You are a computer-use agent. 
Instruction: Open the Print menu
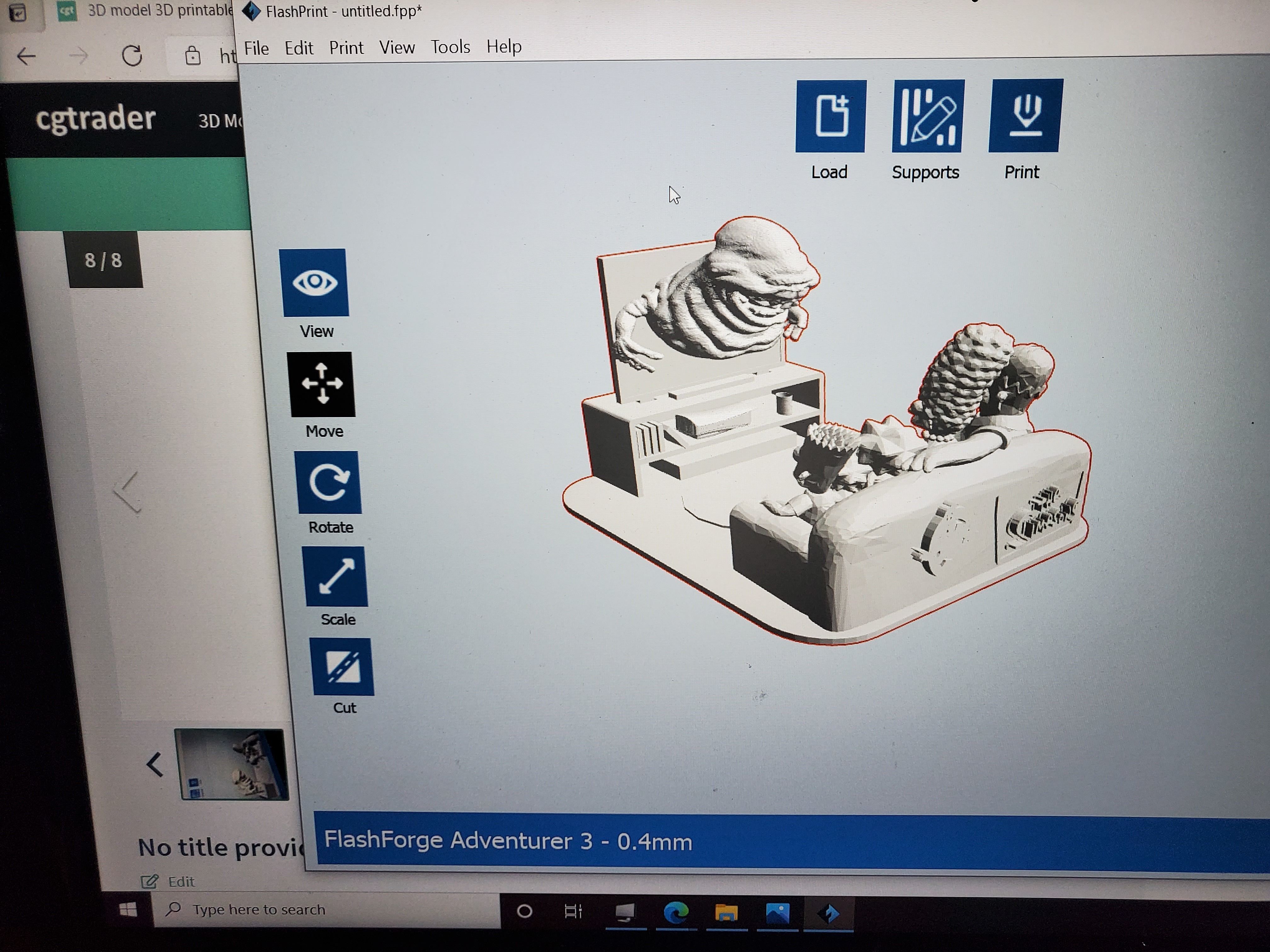coord(346,48)
